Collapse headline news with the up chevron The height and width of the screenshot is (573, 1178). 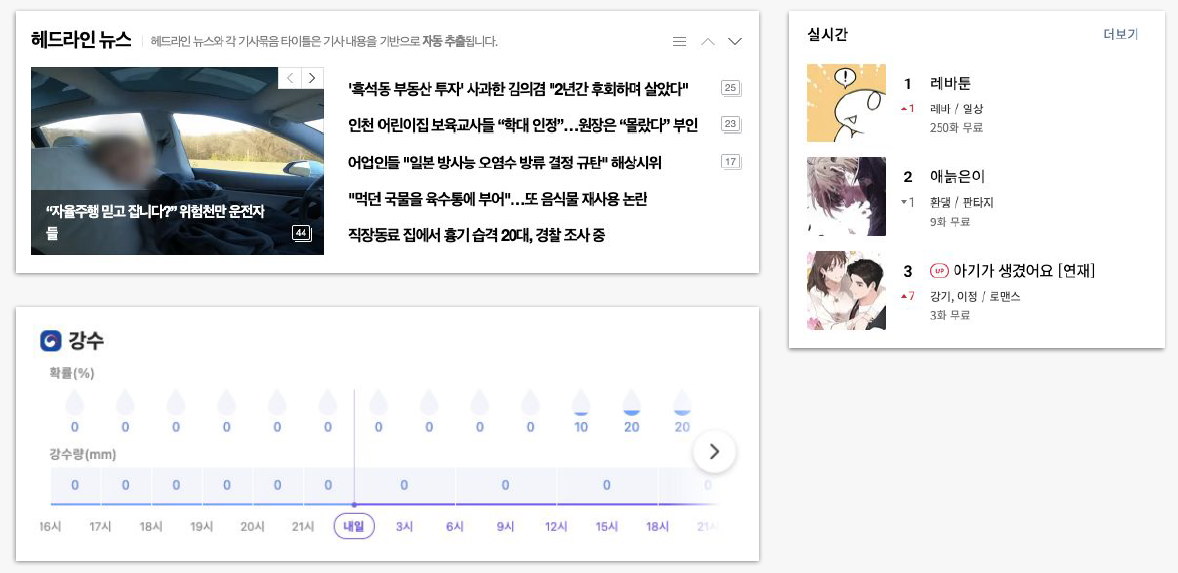coord(708,41)
